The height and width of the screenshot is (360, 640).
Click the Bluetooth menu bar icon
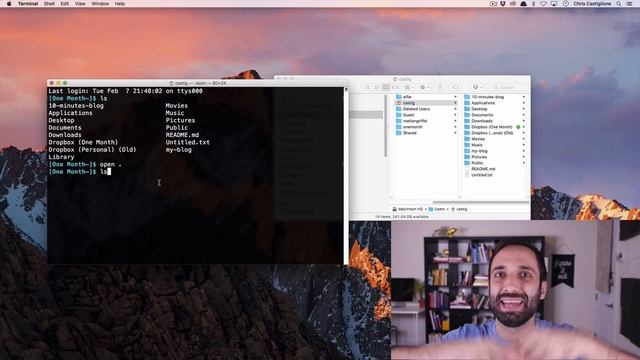tap(533, 4)
